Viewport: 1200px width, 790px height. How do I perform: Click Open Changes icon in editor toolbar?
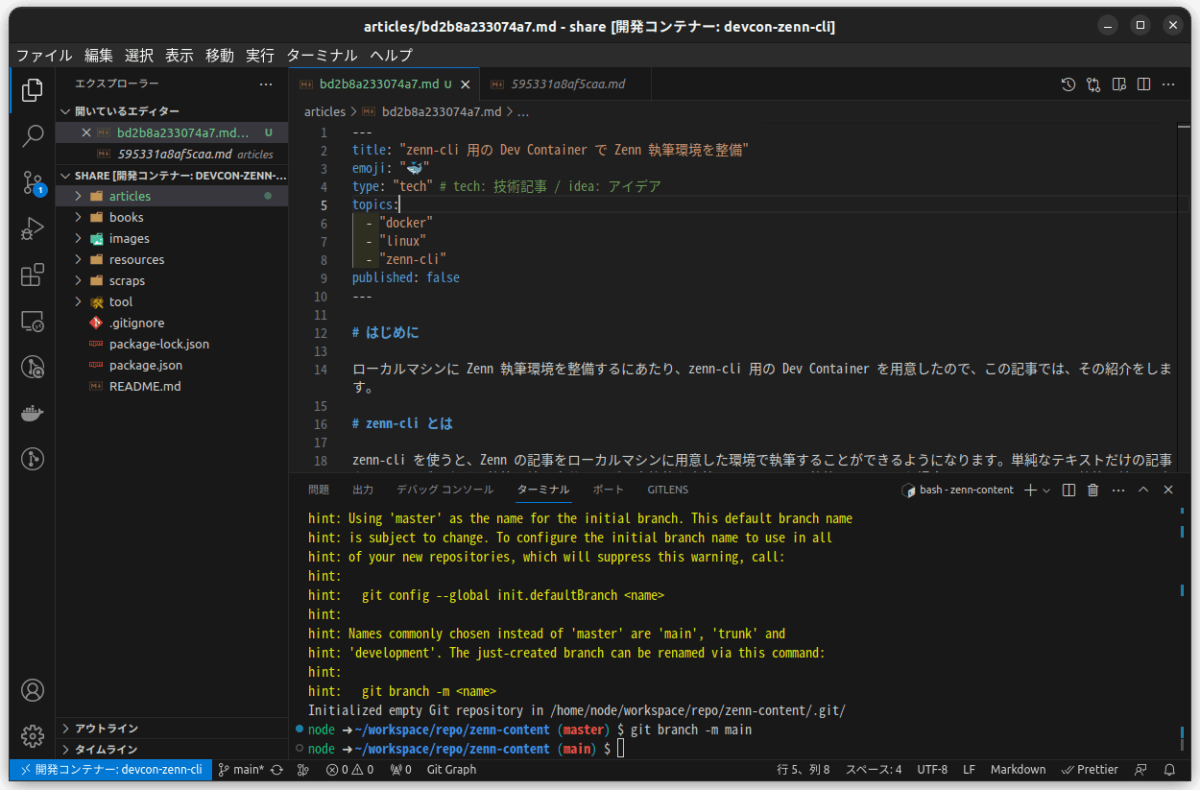[1093, 84]
